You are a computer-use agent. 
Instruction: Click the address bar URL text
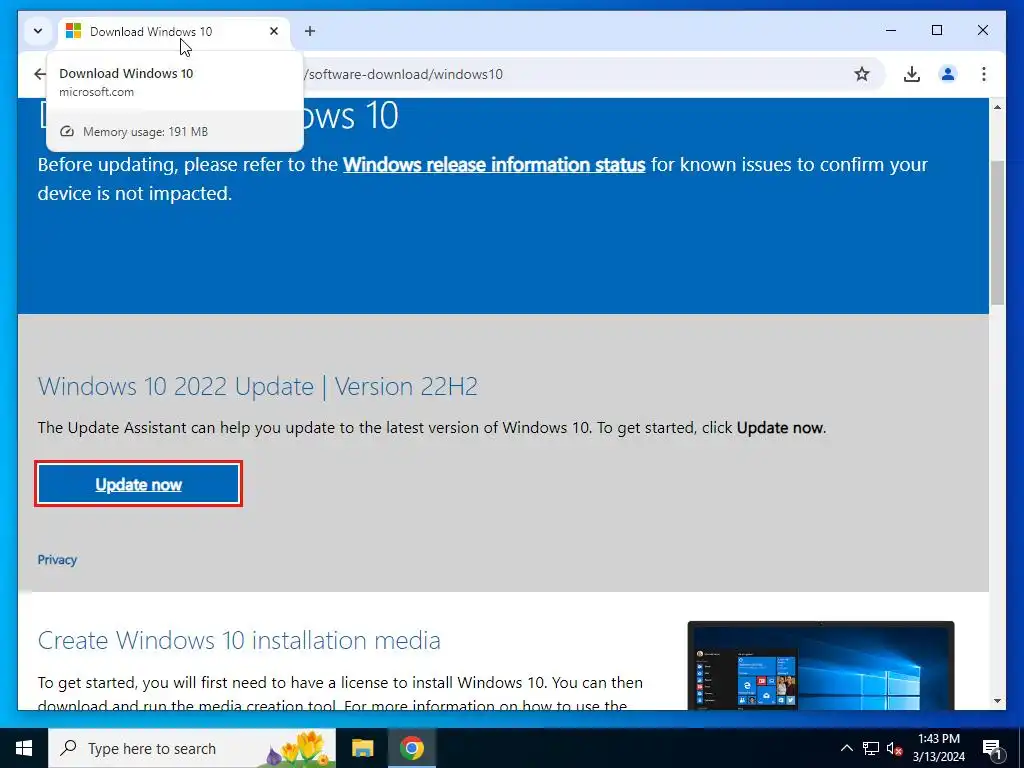tap(403, 74)
